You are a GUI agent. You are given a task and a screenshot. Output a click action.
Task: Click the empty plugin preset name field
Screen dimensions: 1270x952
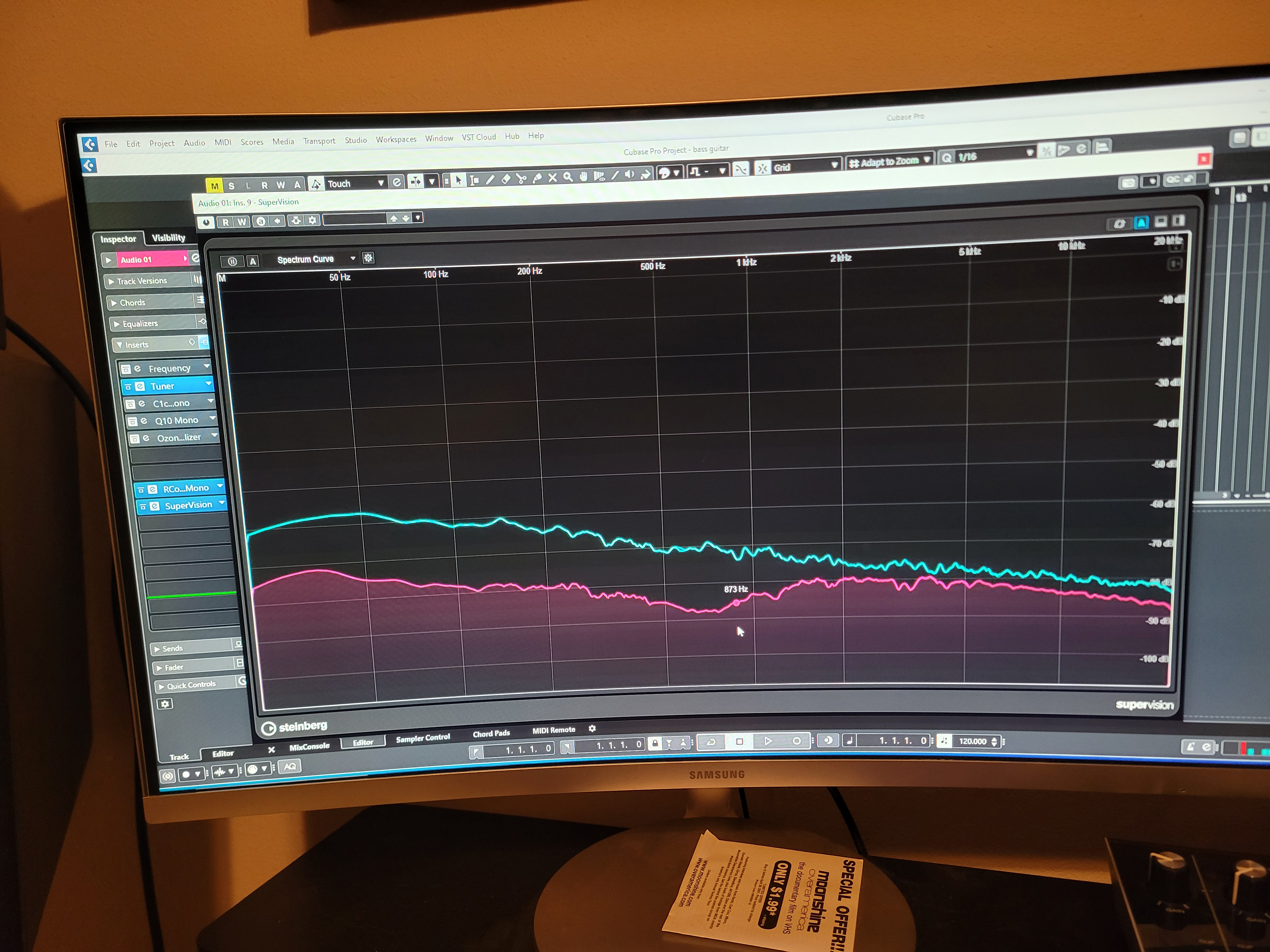(x=354, y=218)
